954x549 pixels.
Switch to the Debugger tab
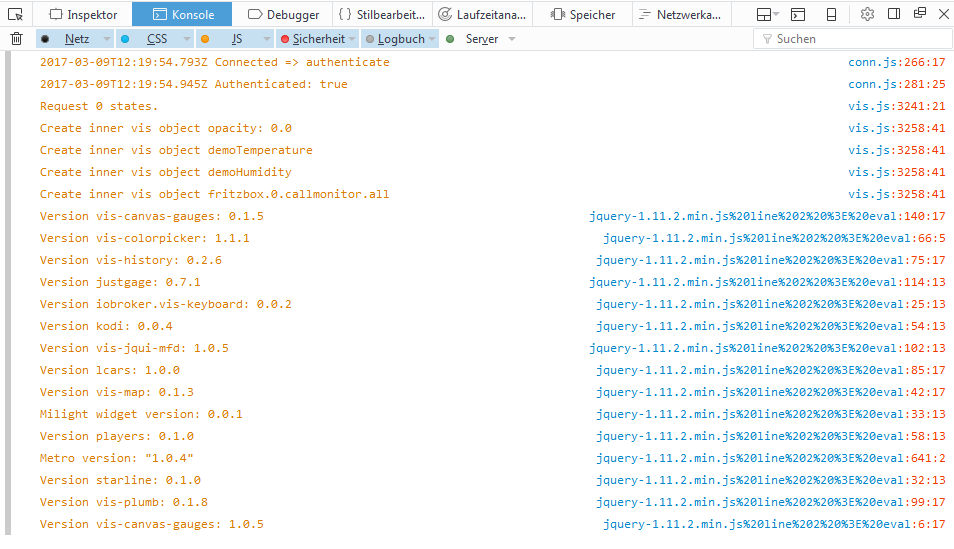tap(285, 14)
